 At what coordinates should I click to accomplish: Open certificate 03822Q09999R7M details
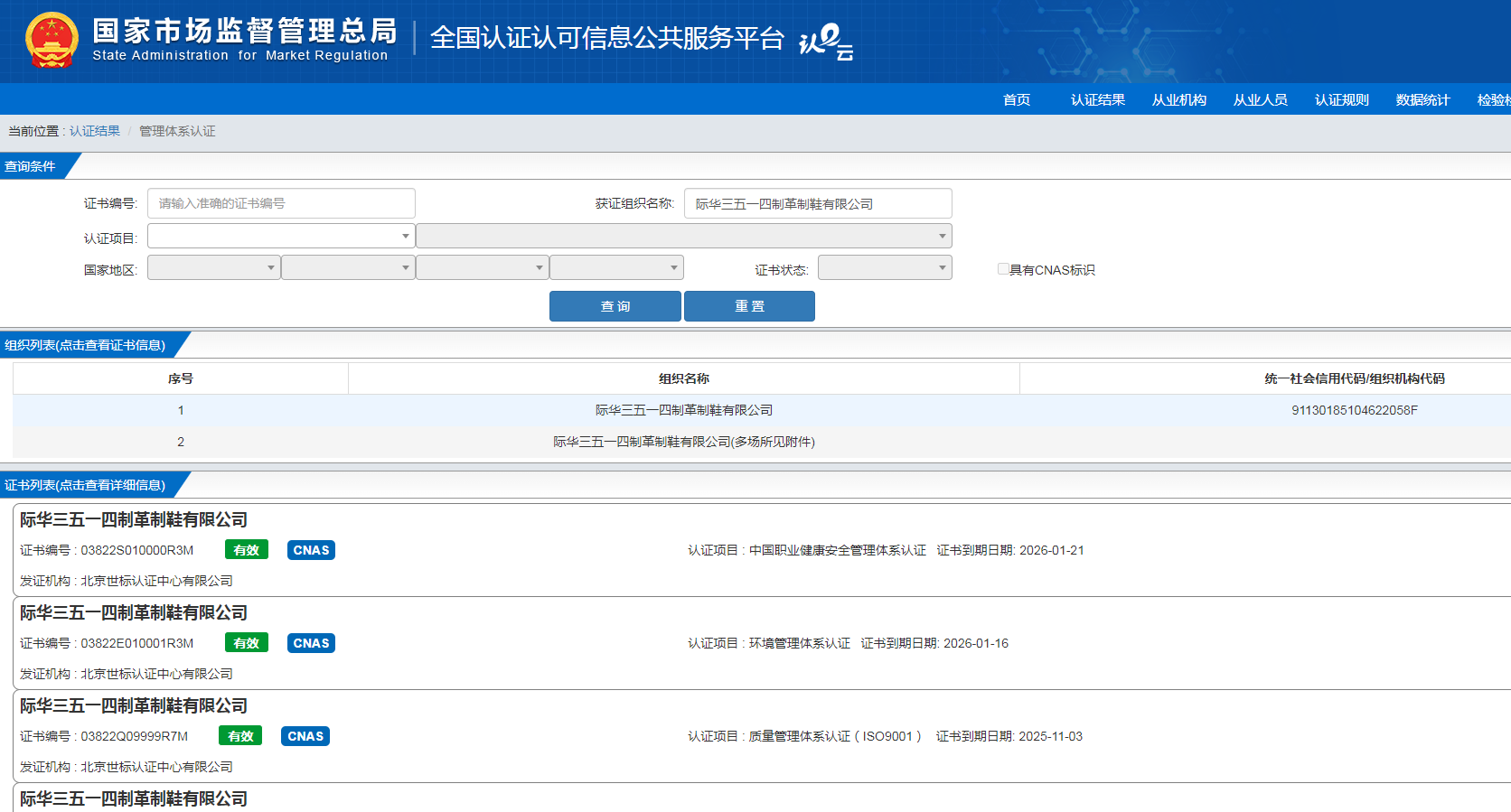[762, 736]
